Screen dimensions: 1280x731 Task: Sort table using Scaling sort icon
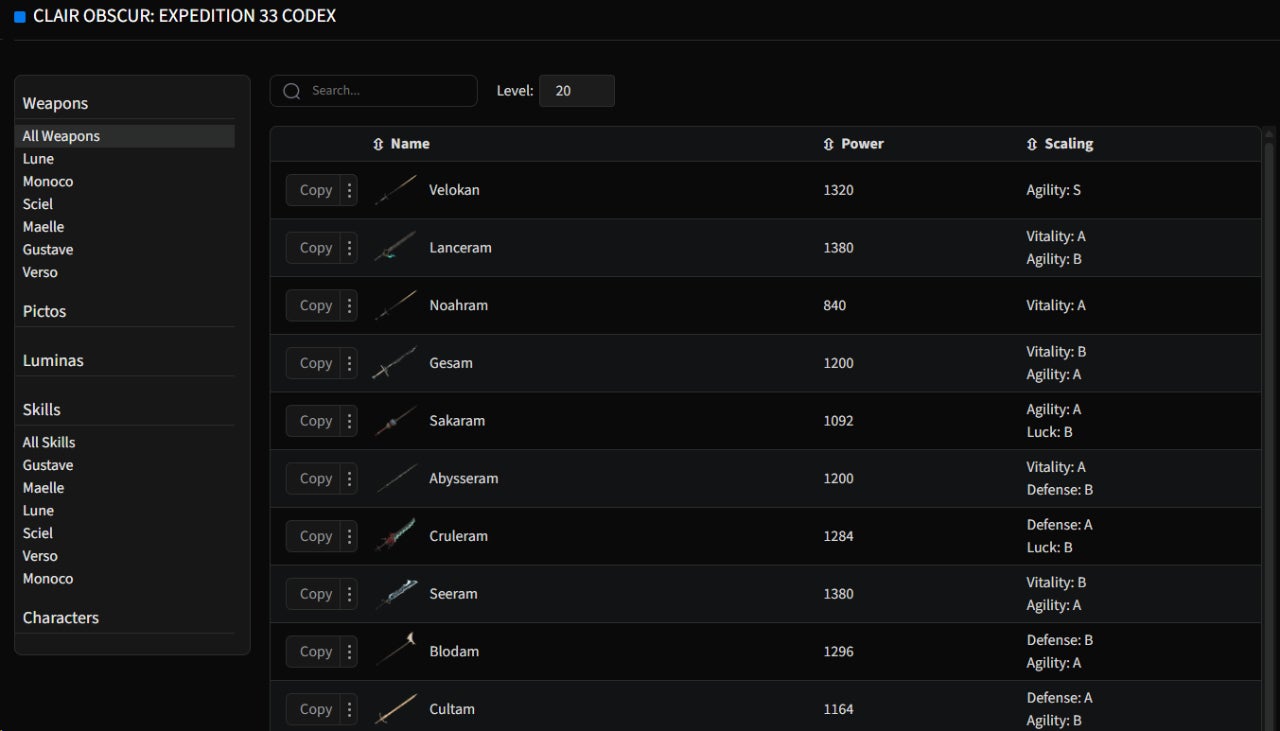1032,144
